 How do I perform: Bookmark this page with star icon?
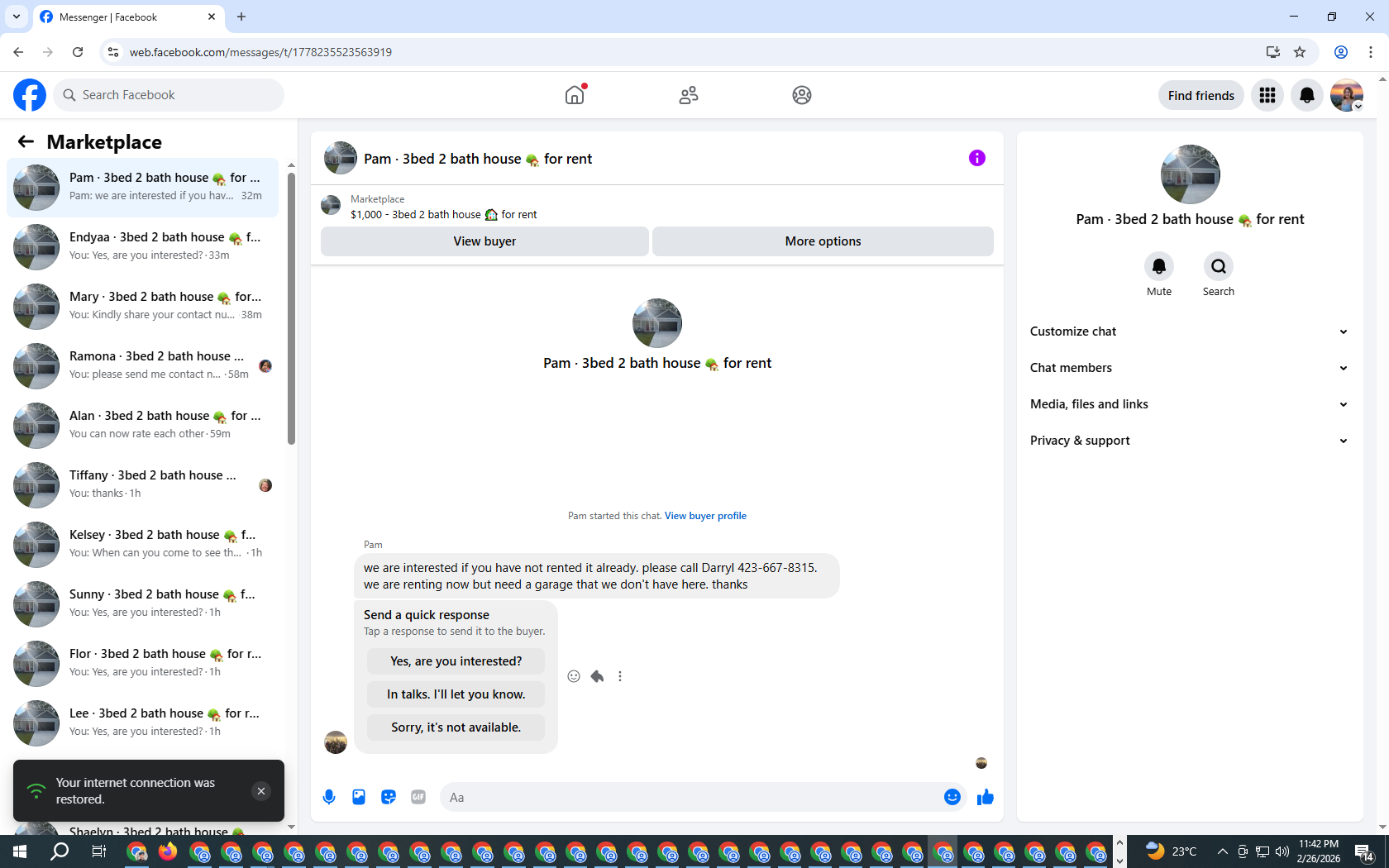coord(1300,52)
